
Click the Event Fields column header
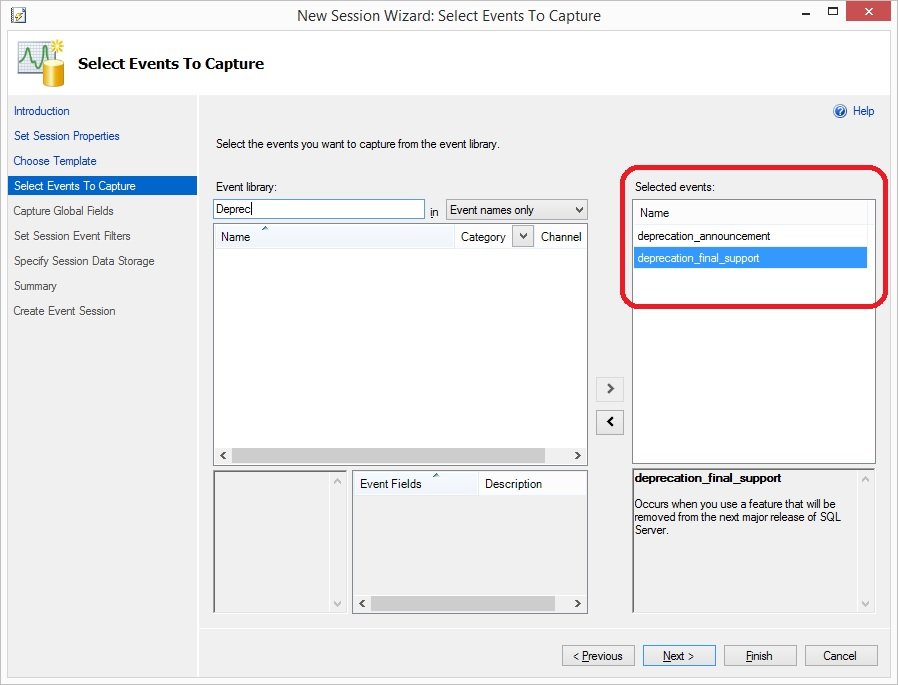pyautogui.click(x=415, y=484)
